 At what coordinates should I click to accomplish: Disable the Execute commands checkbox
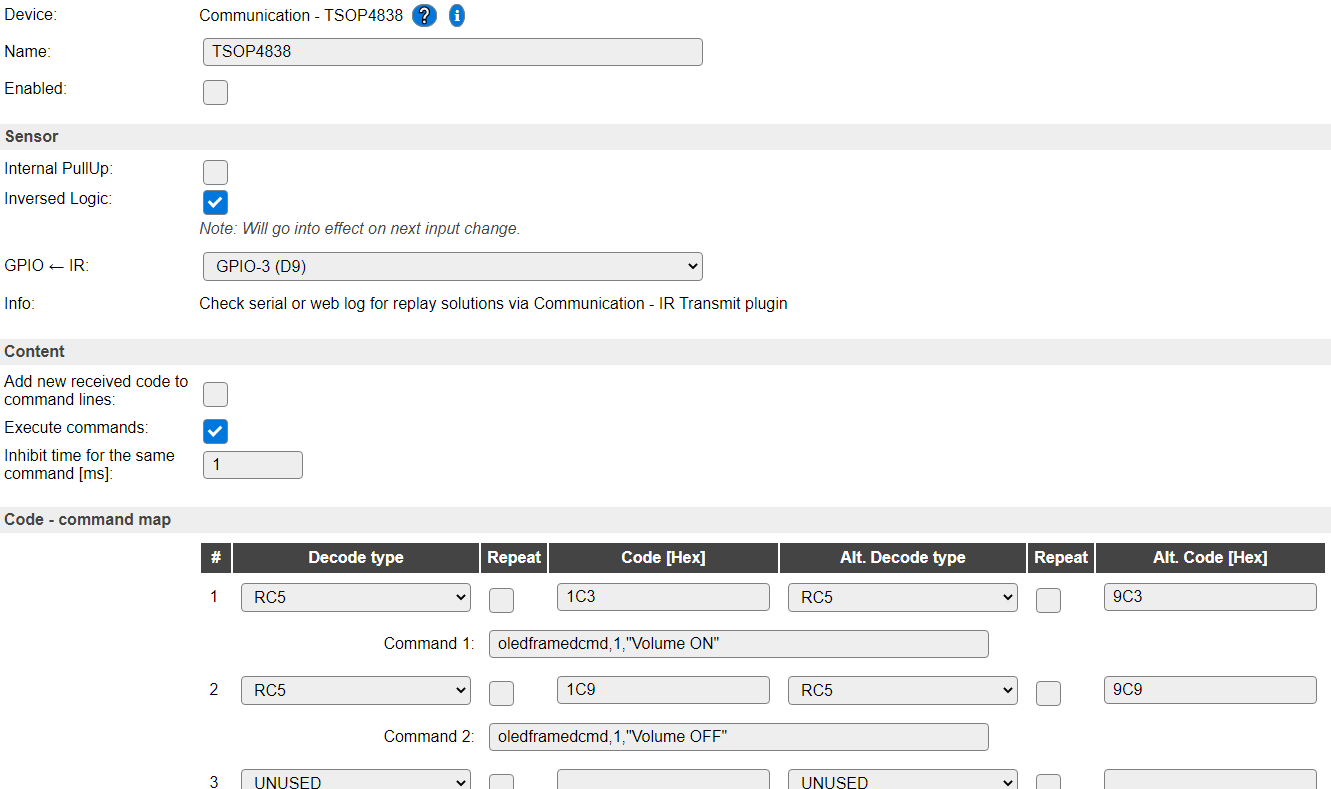(x=215, y=431)
